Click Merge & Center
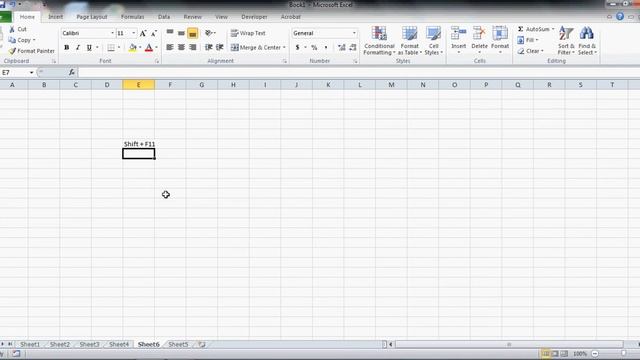 point(256,47)
